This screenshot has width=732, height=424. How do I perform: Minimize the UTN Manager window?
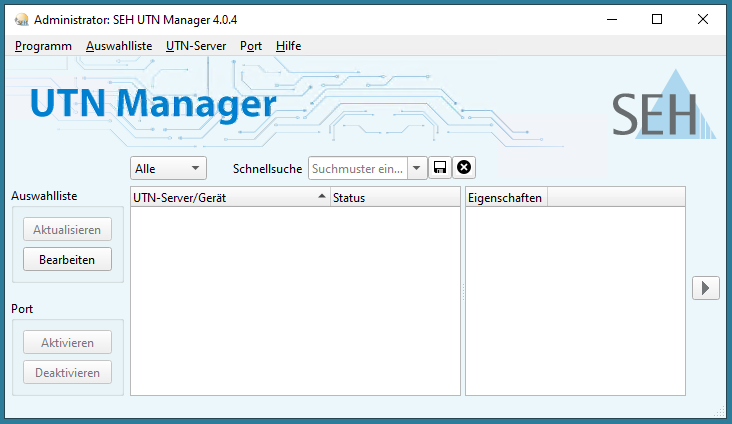click(612, 20)
